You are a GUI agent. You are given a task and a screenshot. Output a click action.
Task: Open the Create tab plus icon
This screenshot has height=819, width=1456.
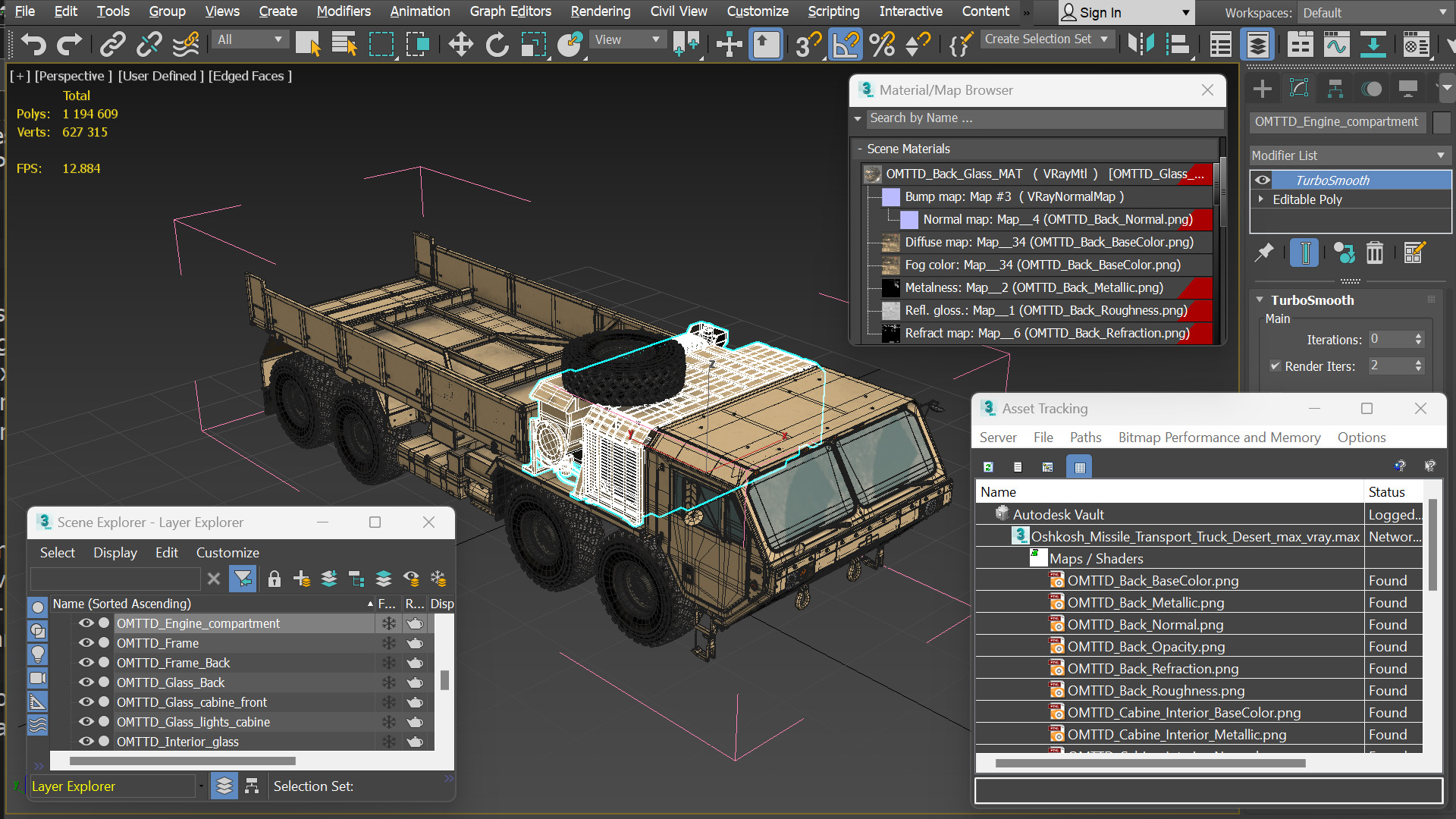point(1263,89)
